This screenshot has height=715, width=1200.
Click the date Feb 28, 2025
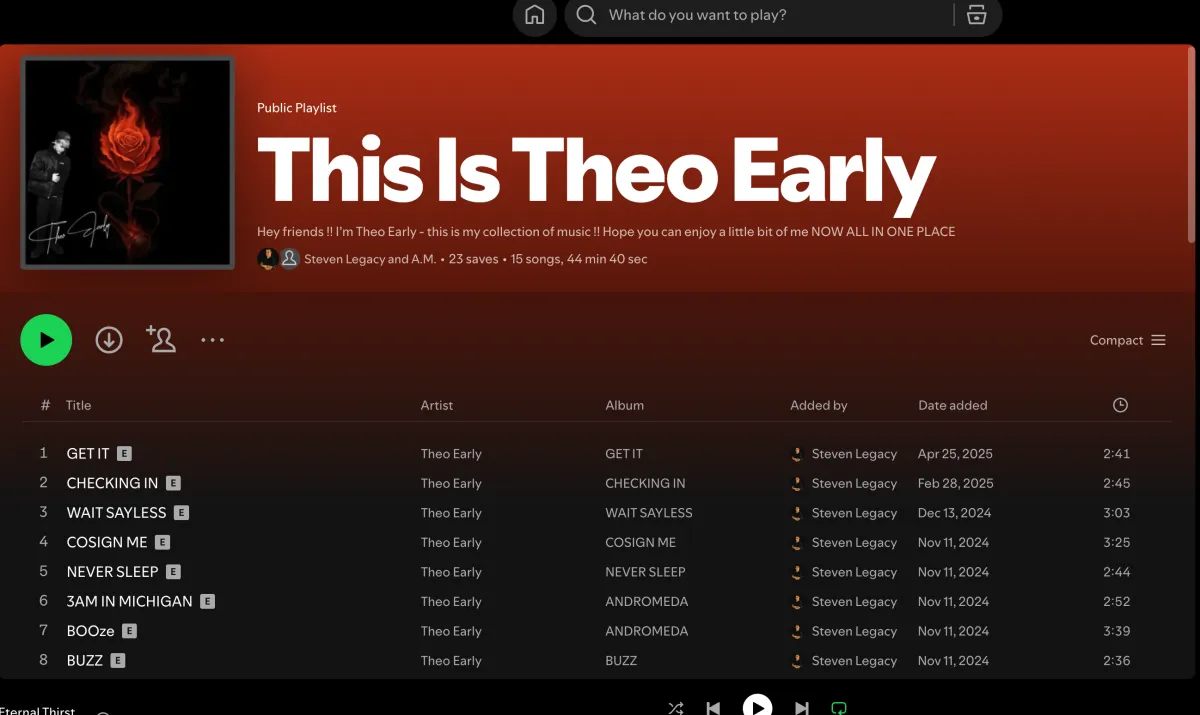(955, 483)
